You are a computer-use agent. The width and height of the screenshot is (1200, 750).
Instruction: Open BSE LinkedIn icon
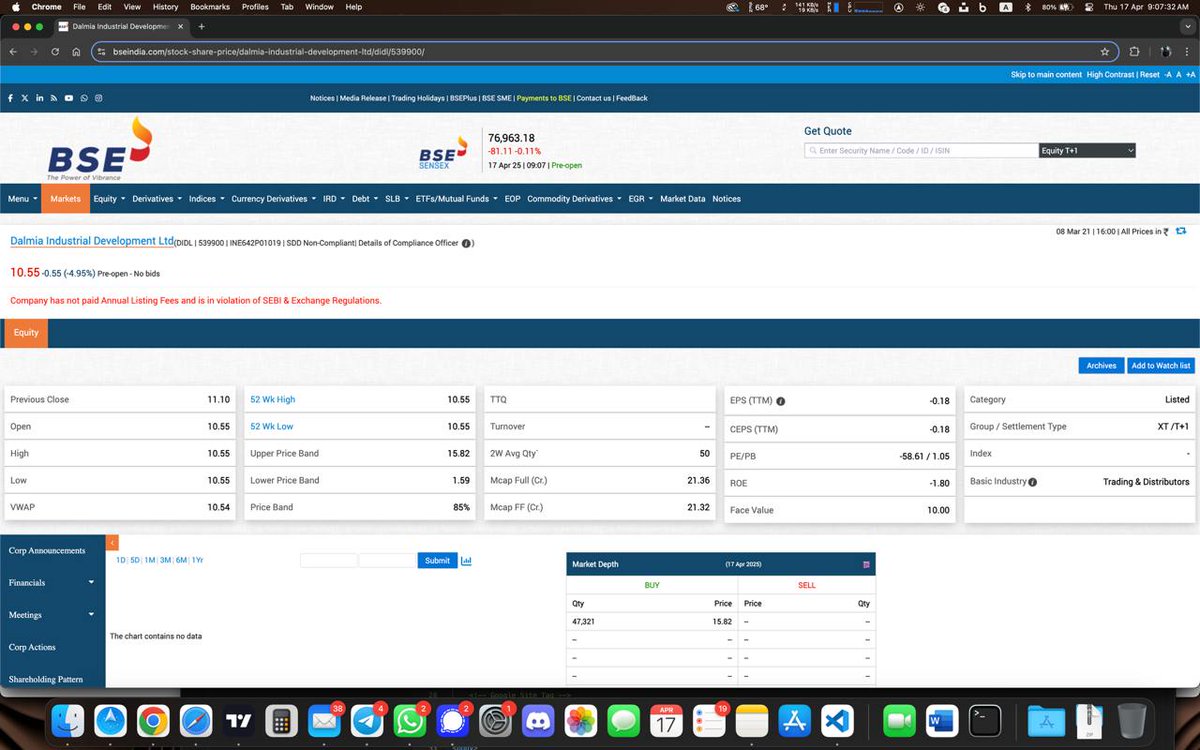[x=40, y=98]
